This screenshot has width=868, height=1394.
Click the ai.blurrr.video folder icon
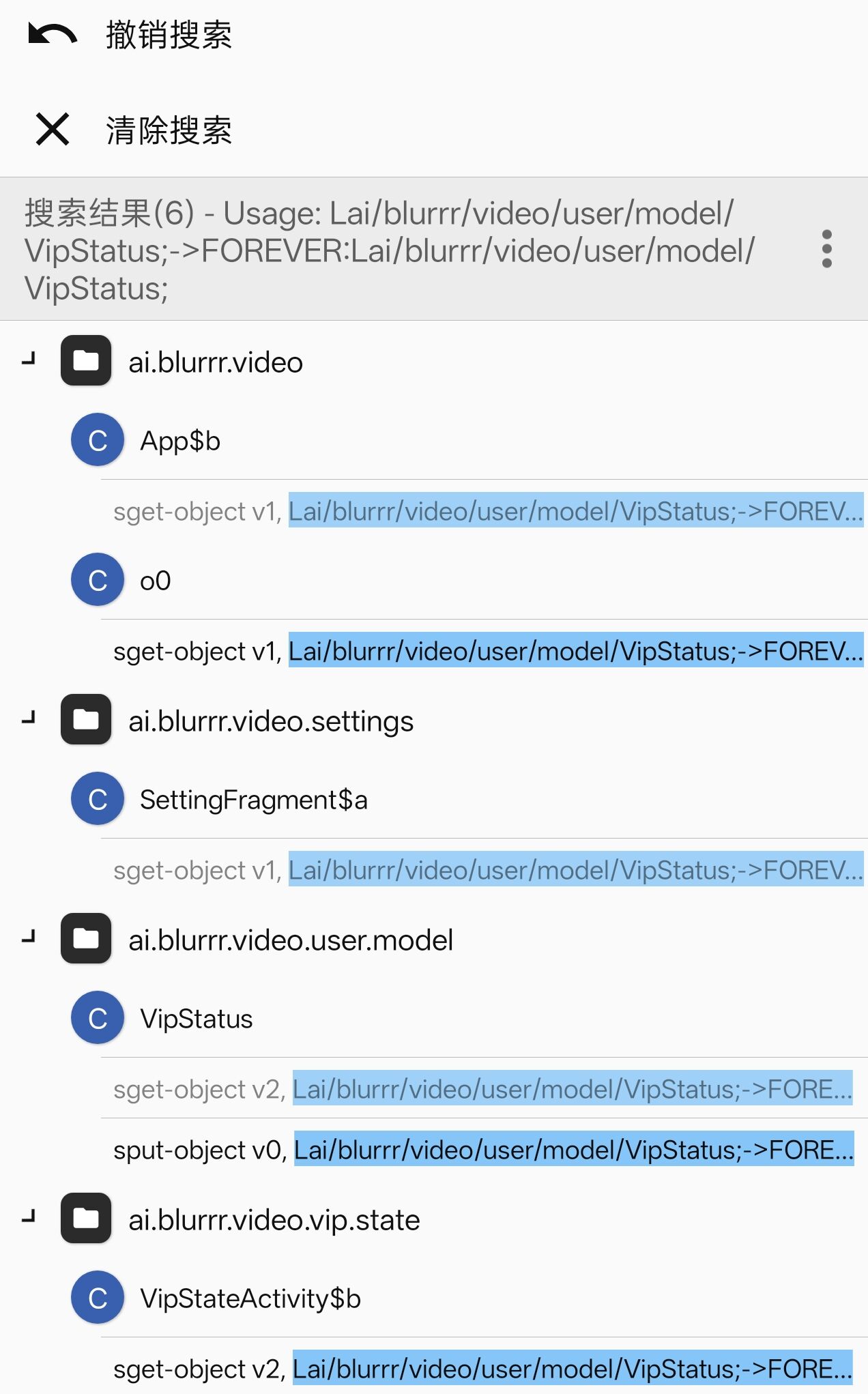click(86, 361)
